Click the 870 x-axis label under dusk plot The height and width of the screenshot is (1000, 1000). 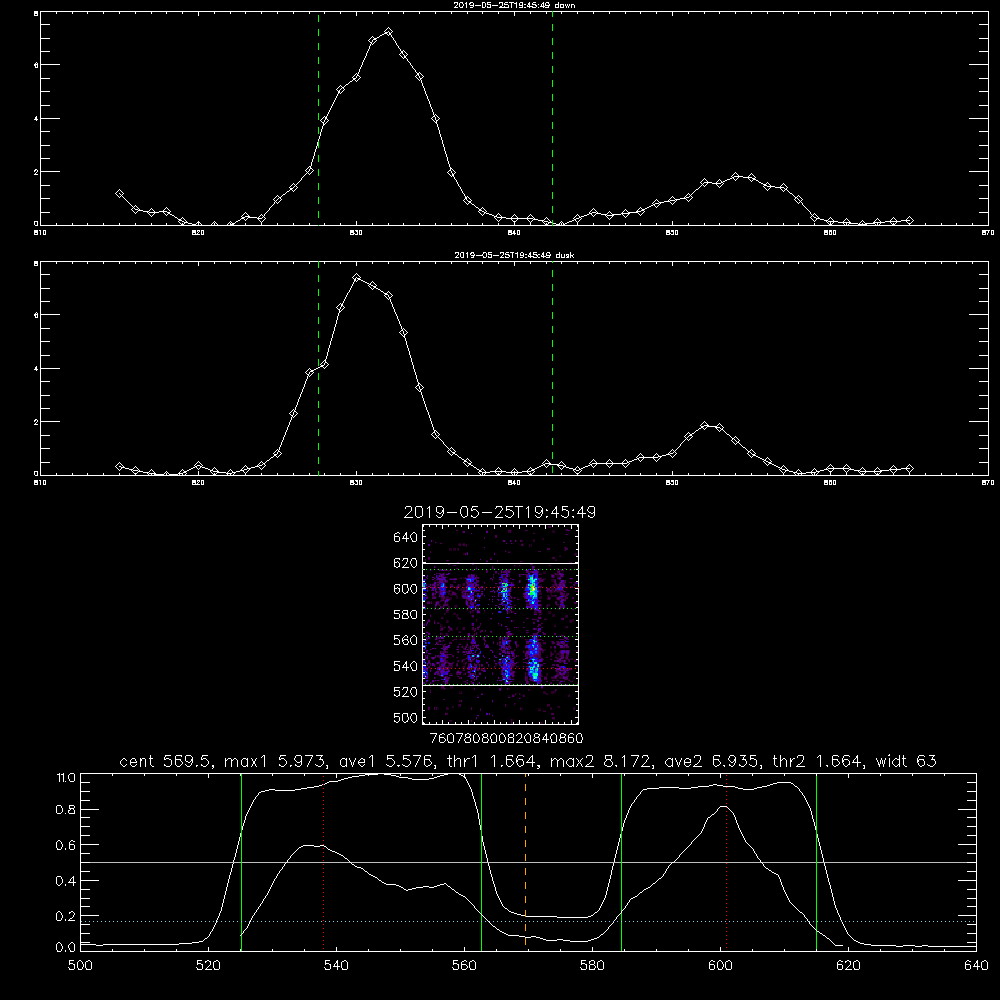987,483
